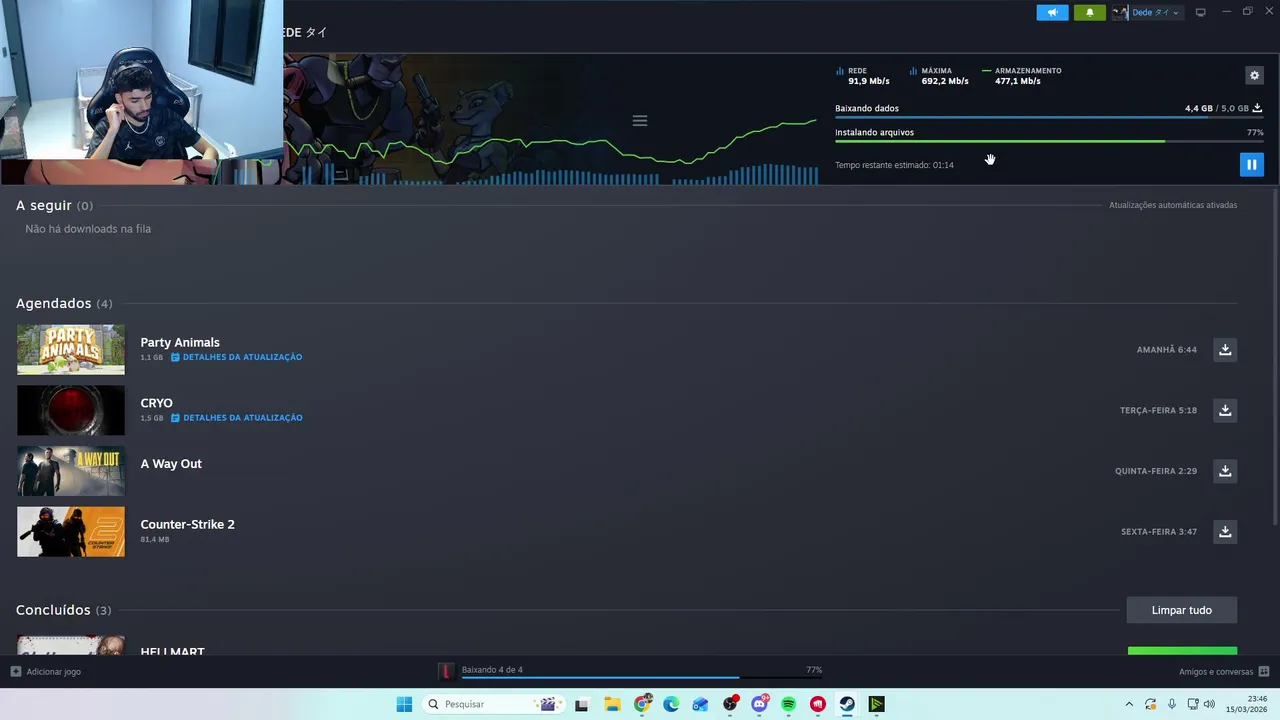This screenshot has width=1280, height=720.
Task: Click the QUINTA-FEIRA 2:29 schedule time
Action: (x=1156, y=471)
